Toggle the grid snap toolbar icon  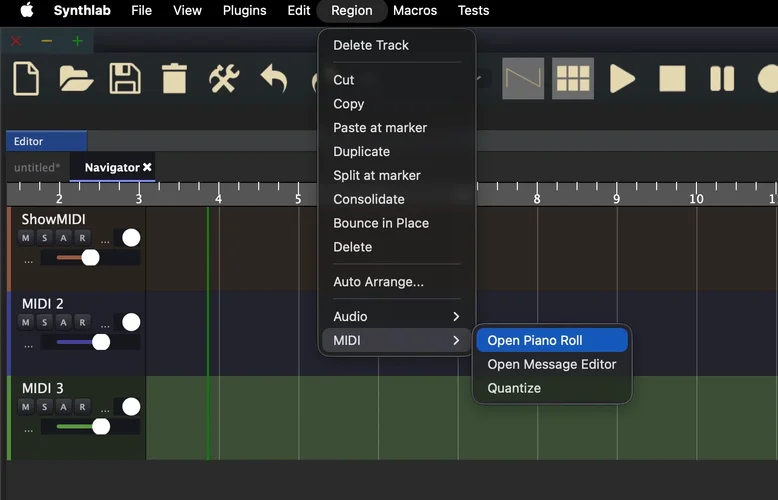pos(573,78)
